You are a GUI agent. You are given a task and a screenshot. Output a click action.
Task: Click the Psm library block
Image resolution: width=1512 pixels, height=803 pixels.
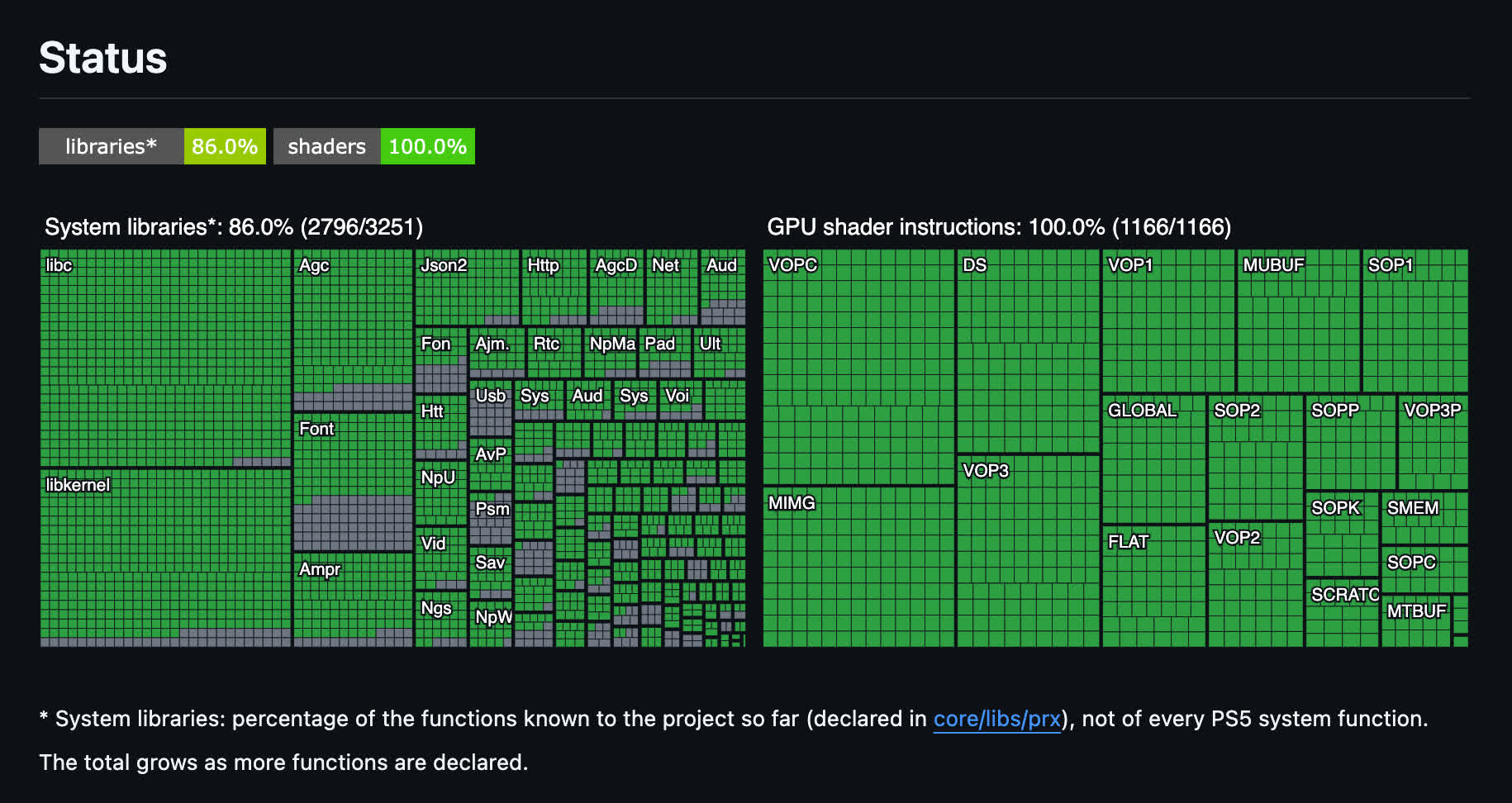(x=491, y=520)
